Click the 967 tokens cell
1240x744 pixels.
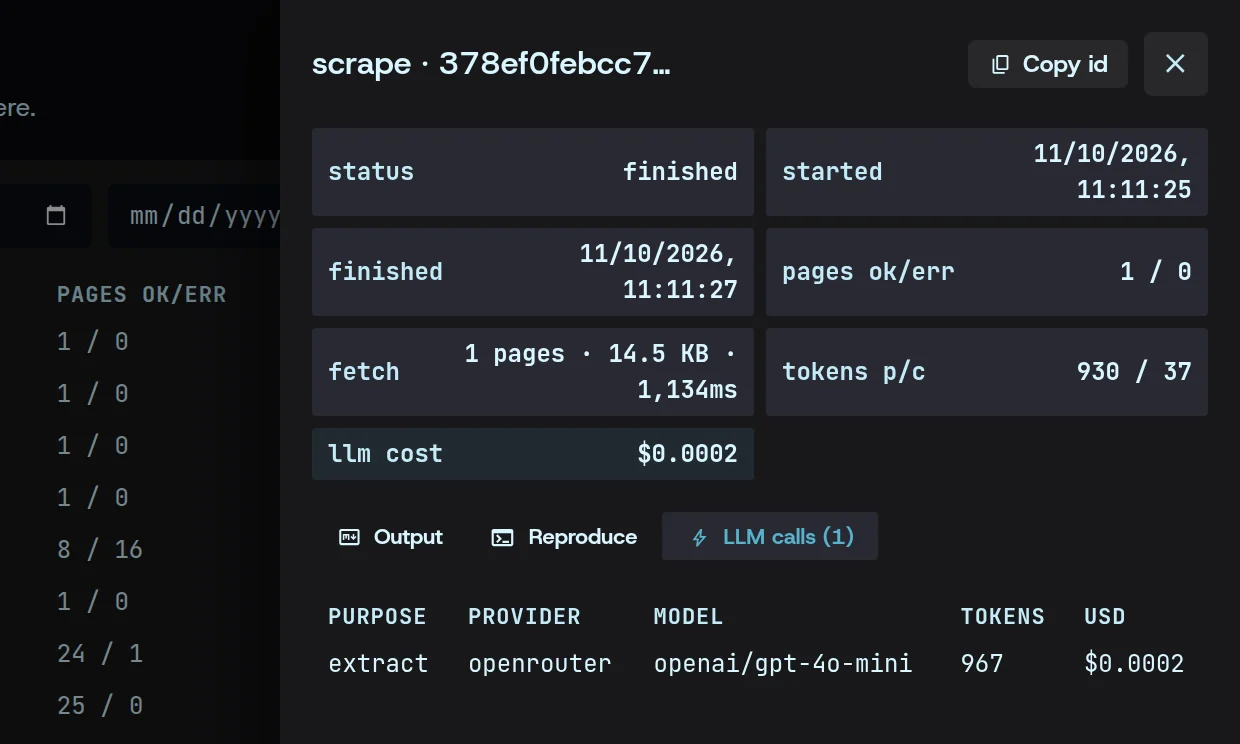[x=981, y=663]
